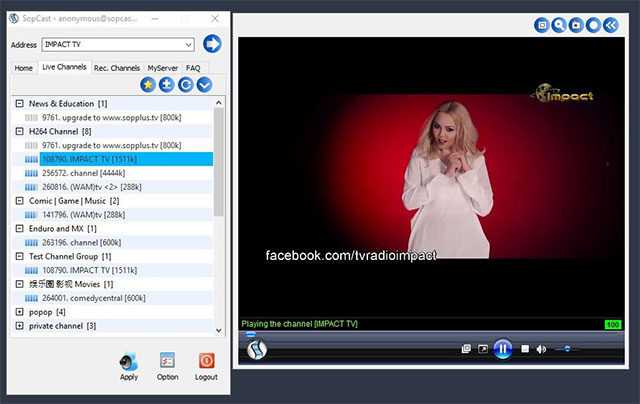640x404 pixels.
Task: Mute the player speaker icon
Action: point(541,349)
